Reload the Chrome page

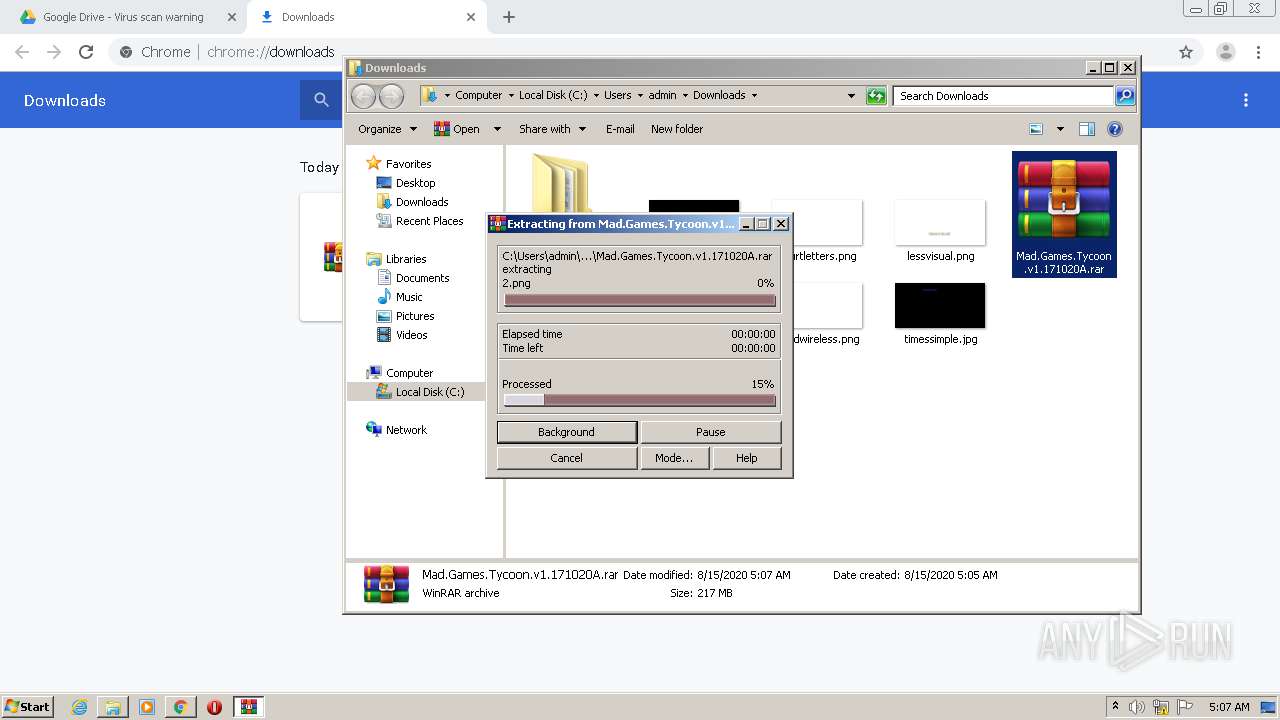pyautogui.click(x=86, y=52)
